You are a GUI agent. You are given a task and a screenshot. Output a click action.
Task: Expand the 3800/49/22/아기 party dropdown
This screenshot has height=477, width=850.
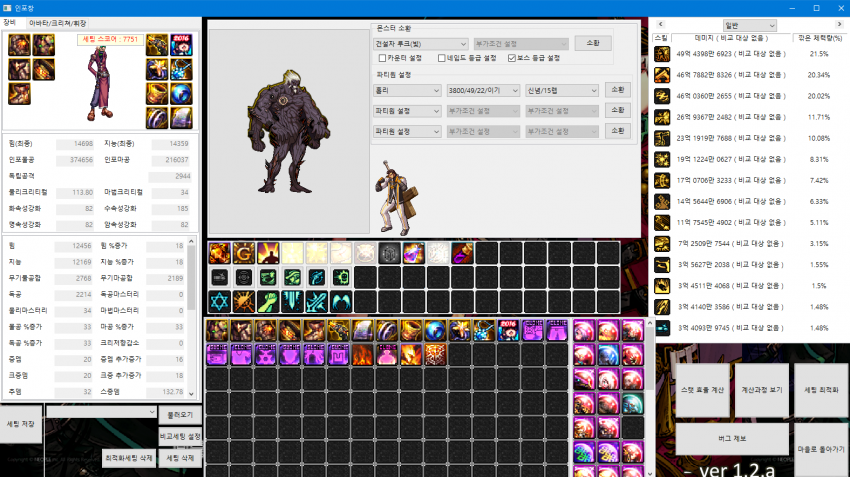[x=482, y=90]
